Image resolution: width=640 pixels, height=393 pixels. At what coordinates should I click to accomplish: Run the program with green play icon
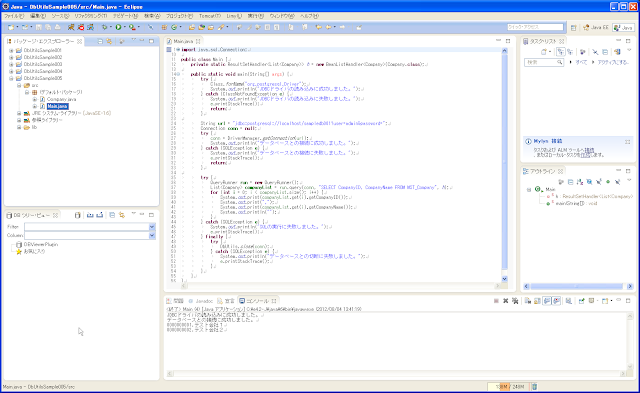[118, 27]
